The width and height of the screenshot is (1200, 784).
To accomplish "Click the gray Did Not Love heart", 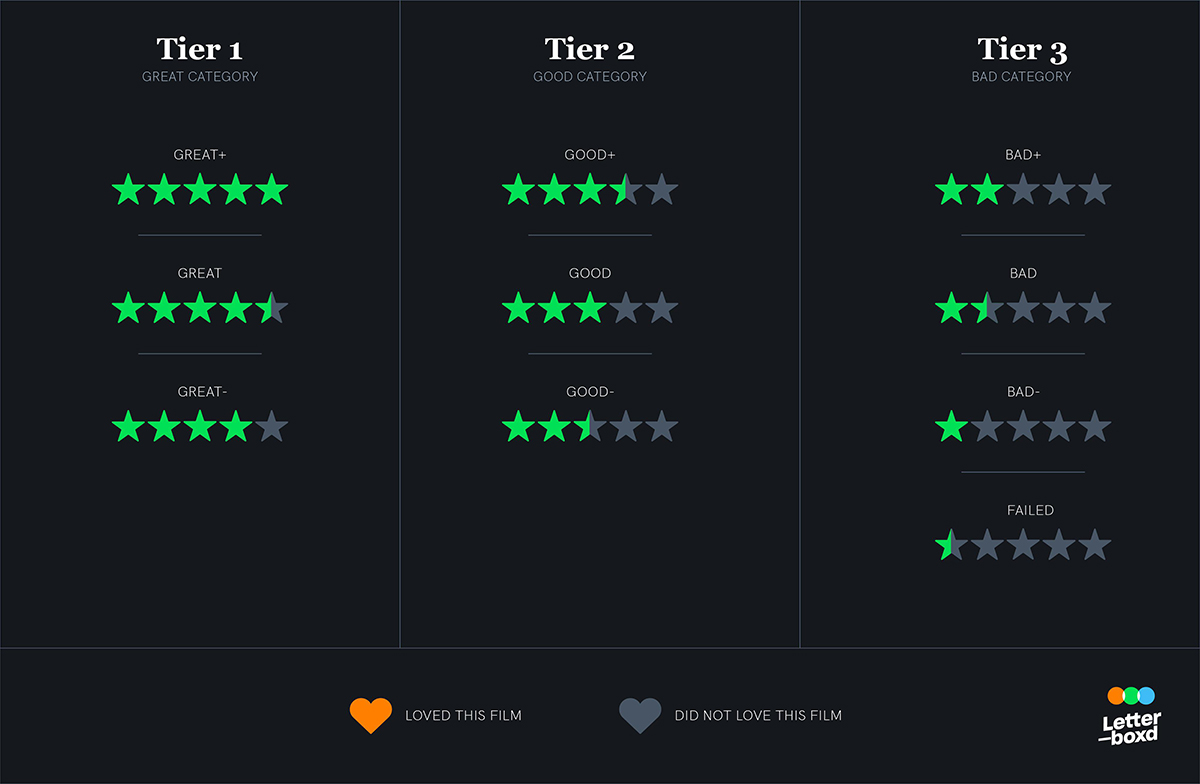I will (x=640, y=715).
